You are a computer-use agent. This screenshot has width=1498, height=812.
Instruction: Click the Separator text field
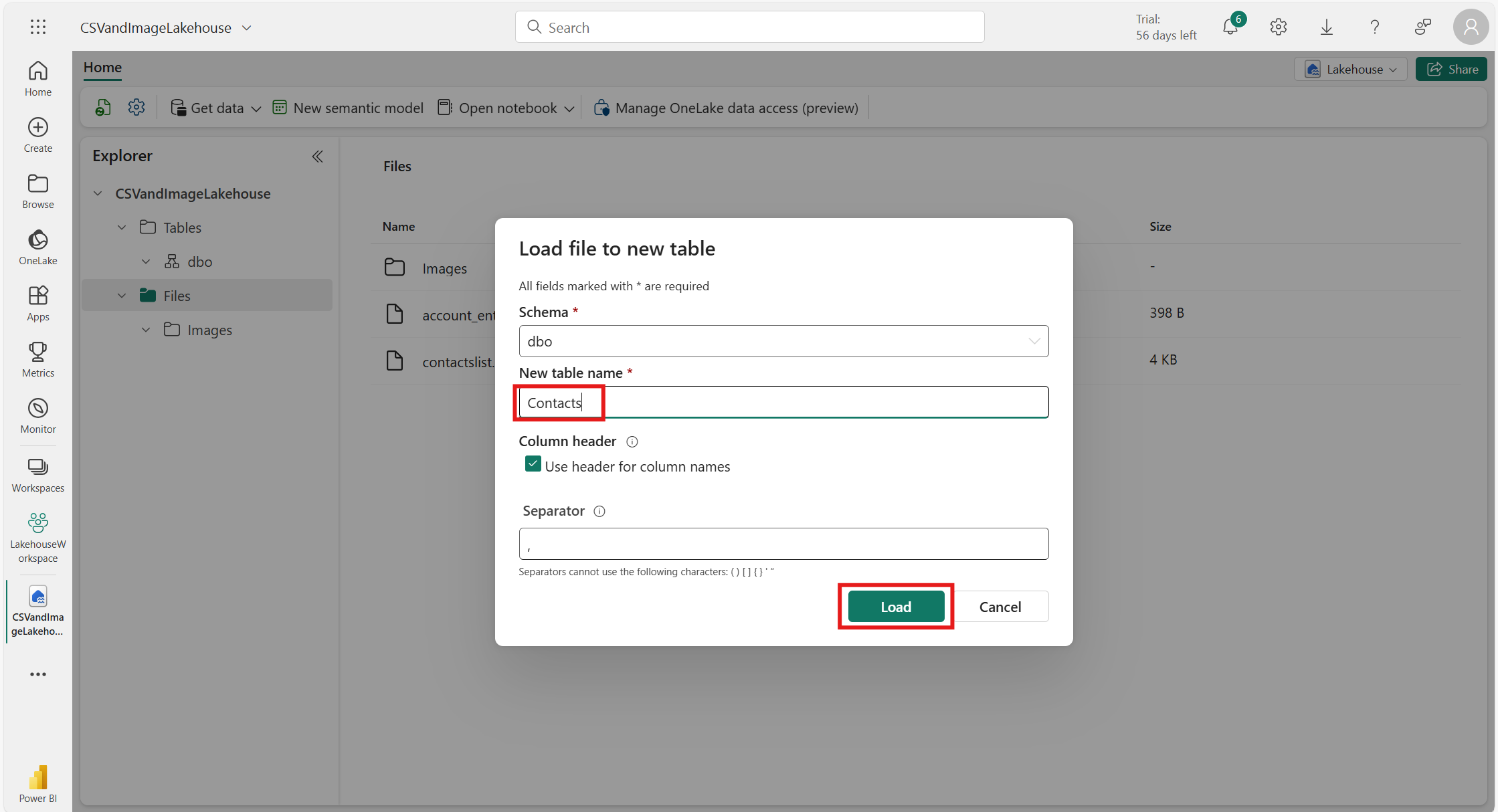coord(783,544)
